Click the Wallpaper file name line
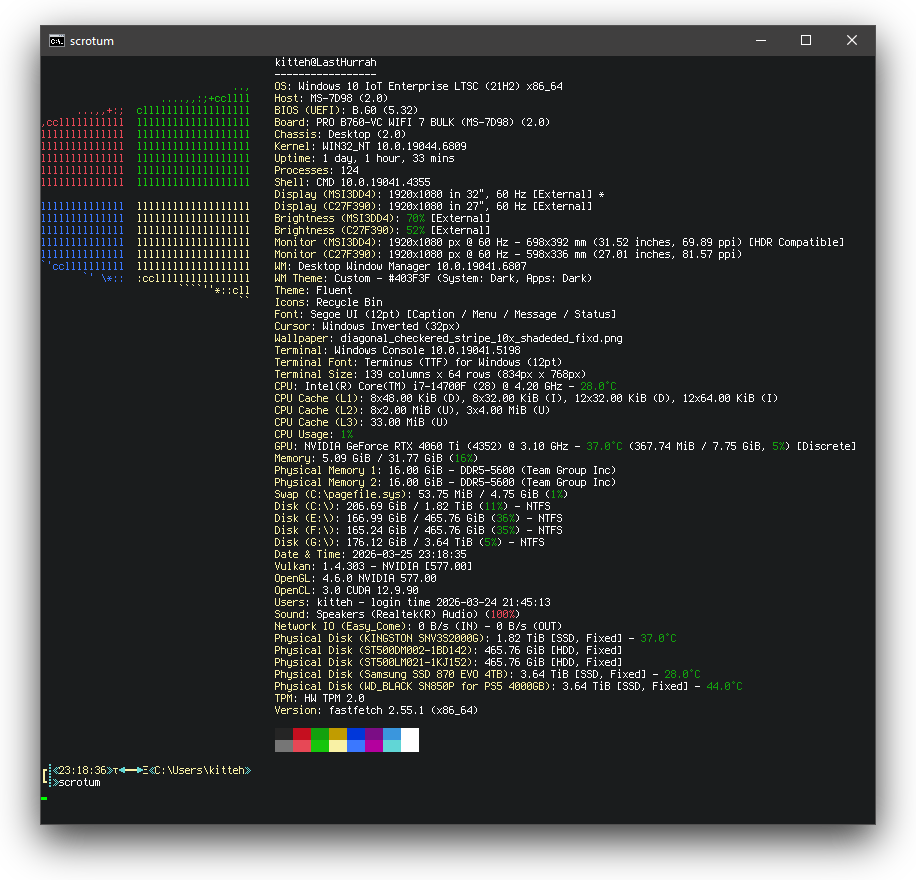Screen dimensions: 916x880 (x=449, y=338)
